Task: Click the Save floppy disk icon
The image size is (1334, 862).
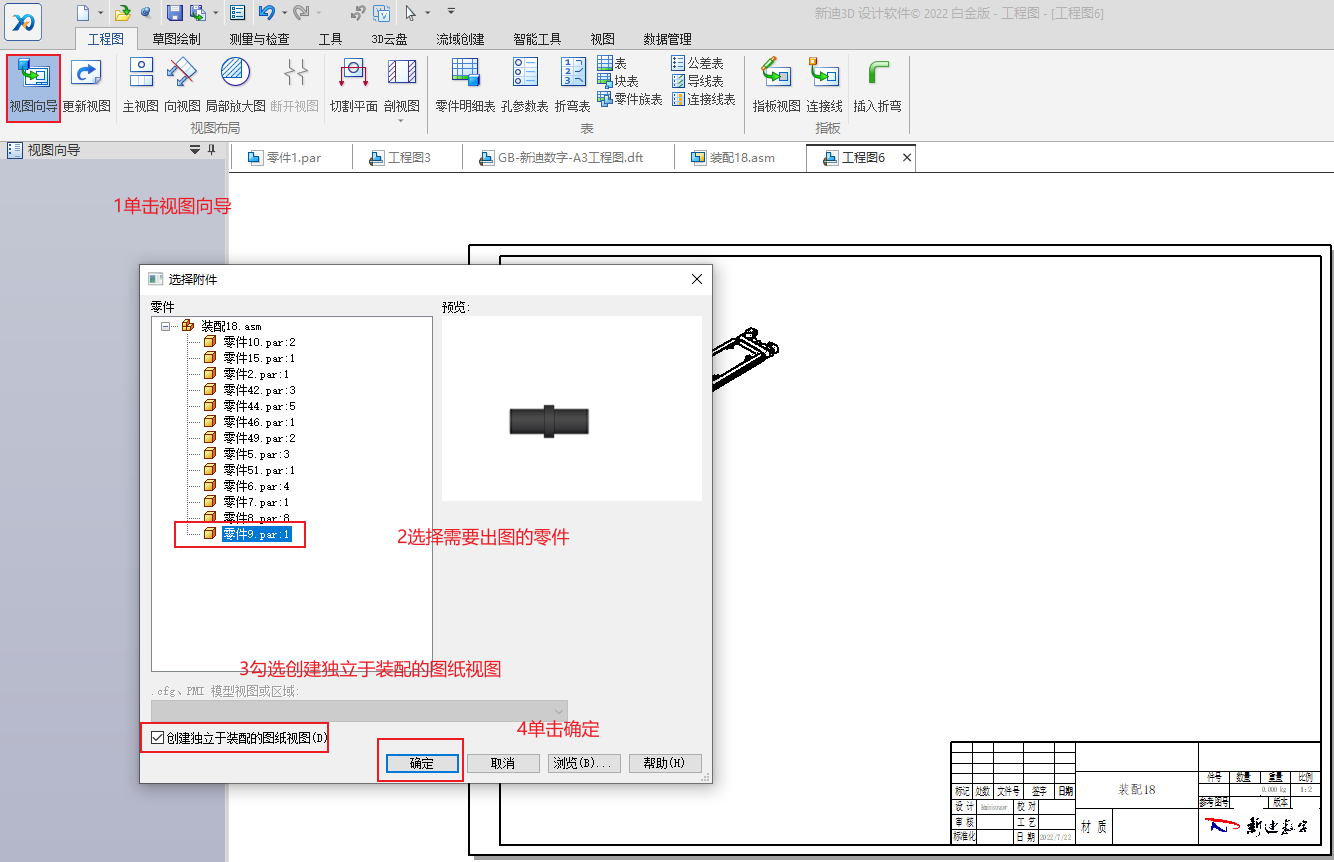Action: pos(174,13)
